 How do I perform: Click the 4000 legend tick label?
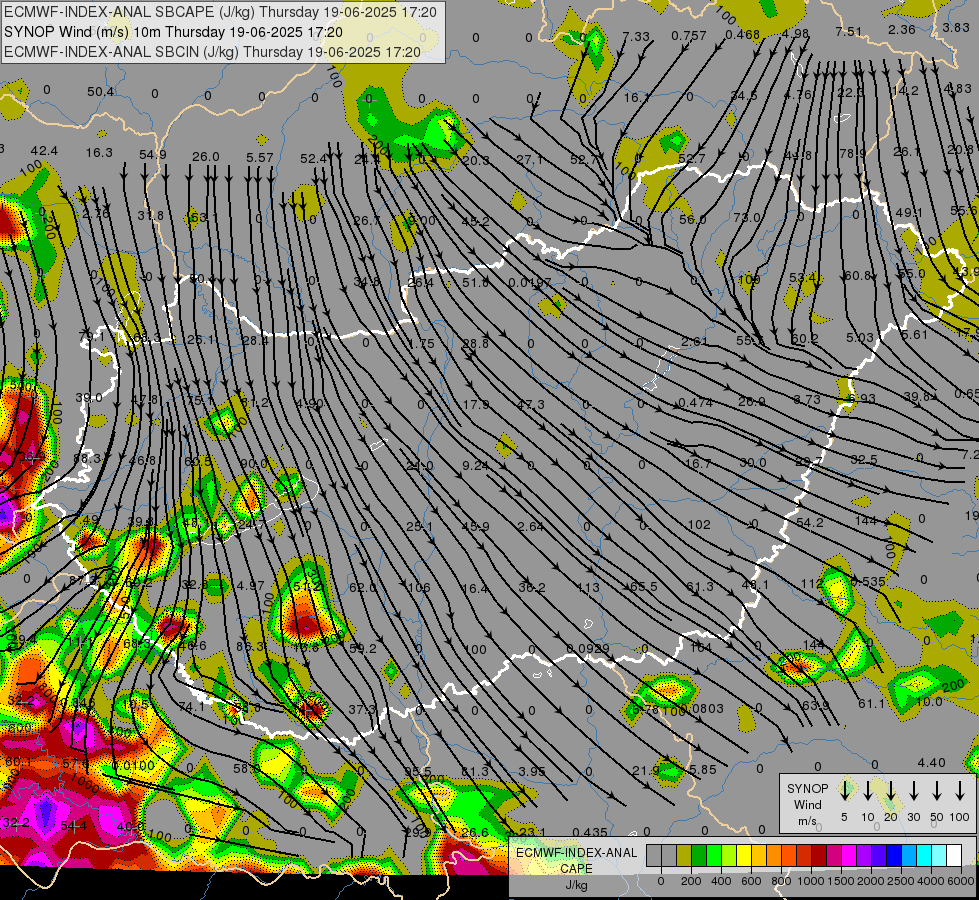930,881
